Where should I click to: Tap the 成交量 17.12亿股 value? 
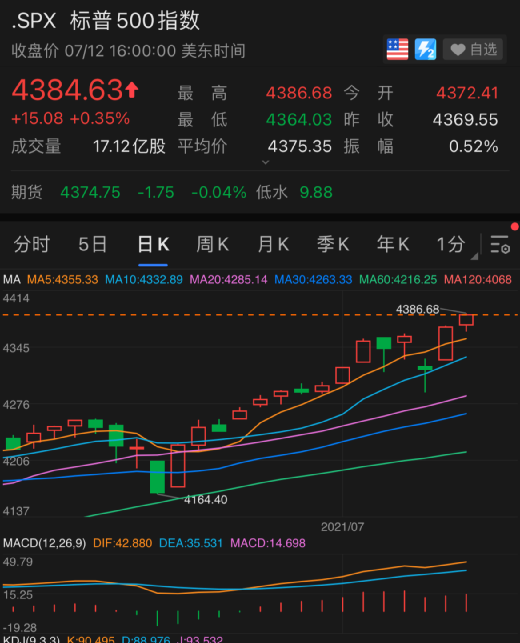coord(129,146)
